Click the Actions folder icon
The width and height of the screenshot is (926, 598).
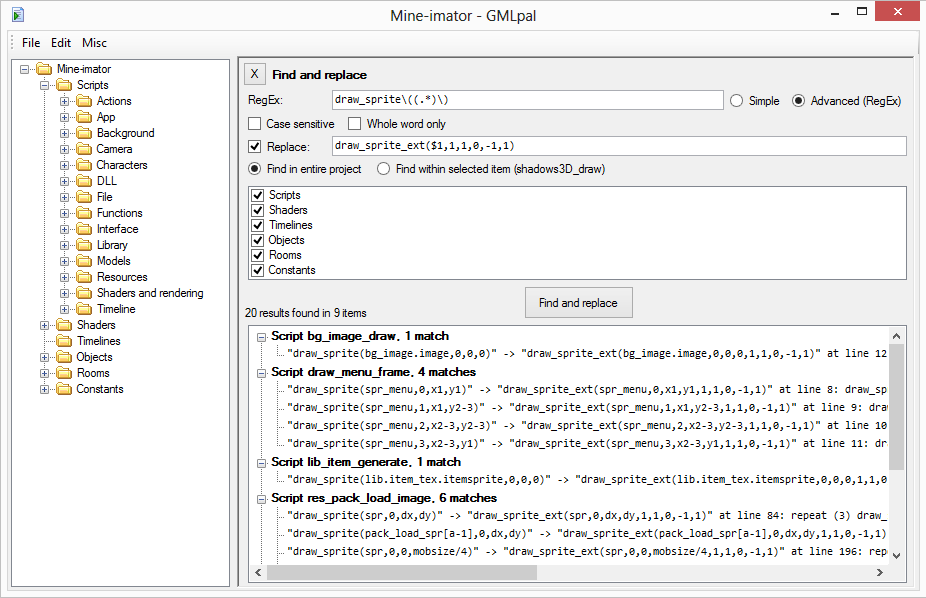[x=84, y=101]
